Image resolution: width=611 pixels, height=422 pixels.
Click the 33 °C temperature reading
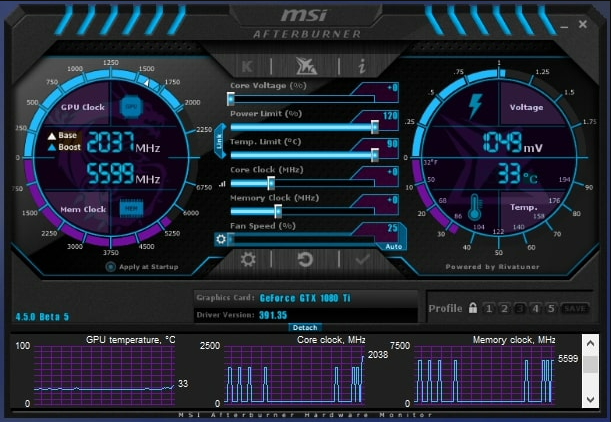[x=517, y=174]
